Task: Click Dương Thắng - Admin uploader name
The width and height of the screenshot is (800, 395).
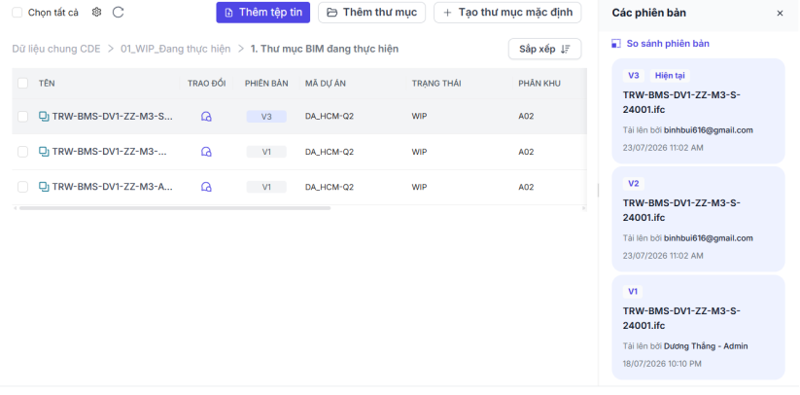Action: pyautogui.click(x=706, y=346)
